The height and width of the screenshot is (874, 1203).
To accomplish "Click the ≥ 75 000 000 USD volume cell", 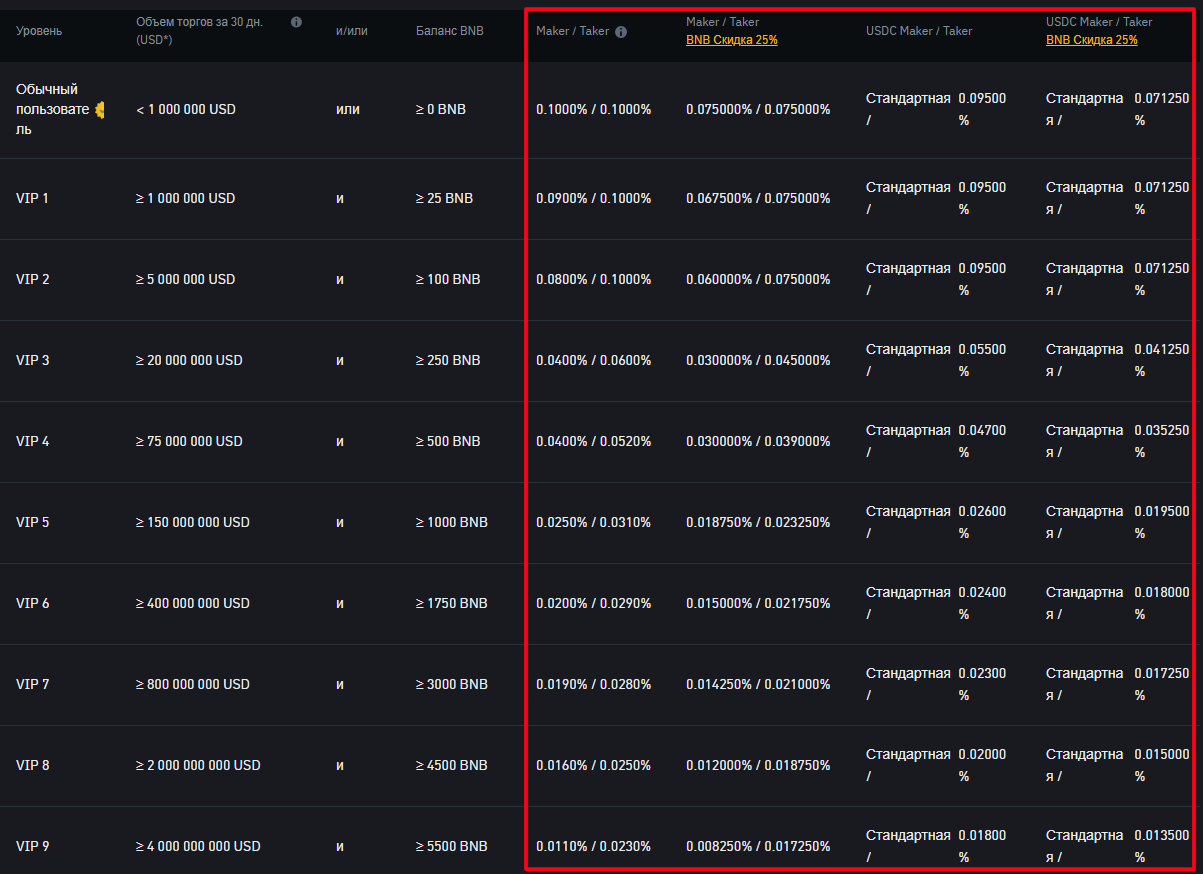I will [189, 441].
